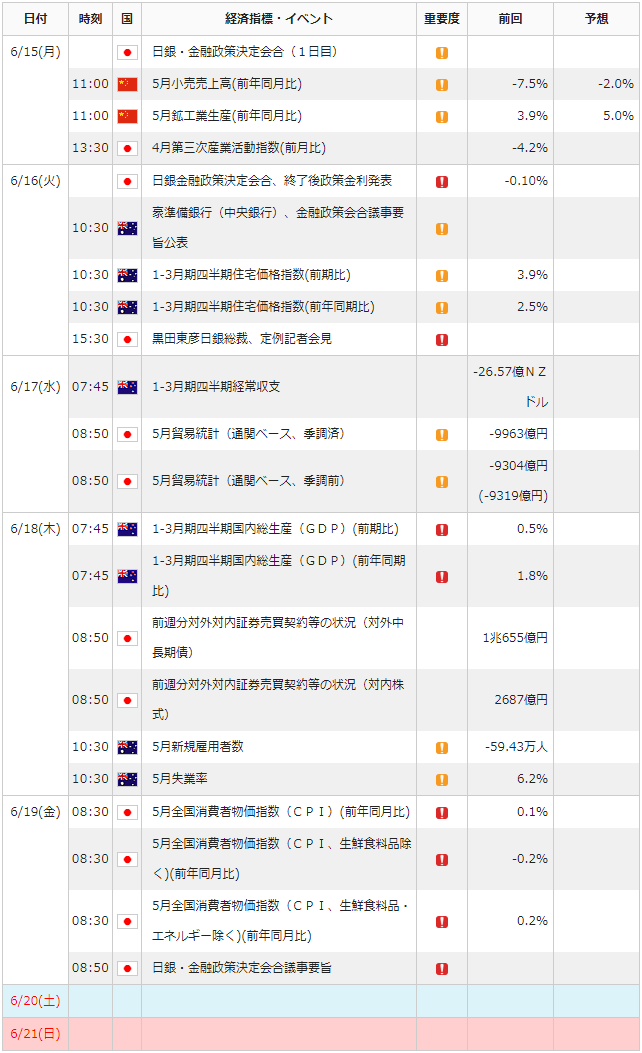
Task: Click the forecast value -2.0%
Action: (616, 84)
